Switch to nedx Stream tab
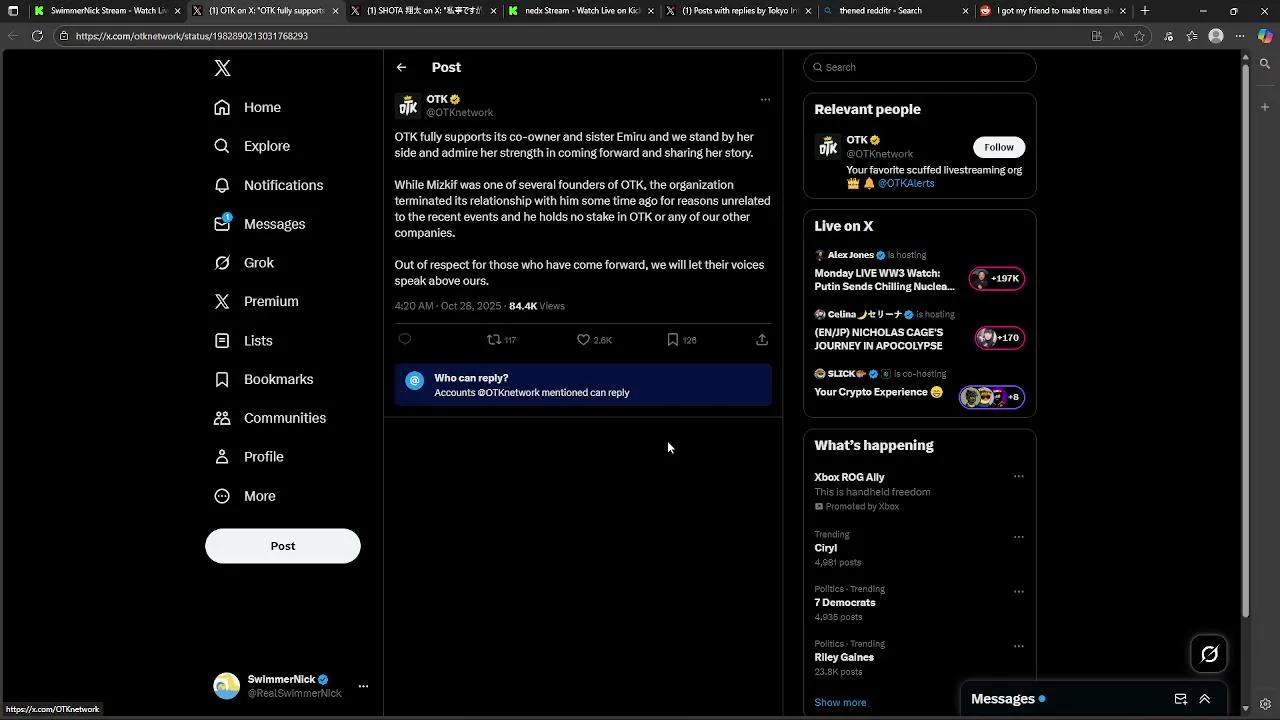 point(582,11)
